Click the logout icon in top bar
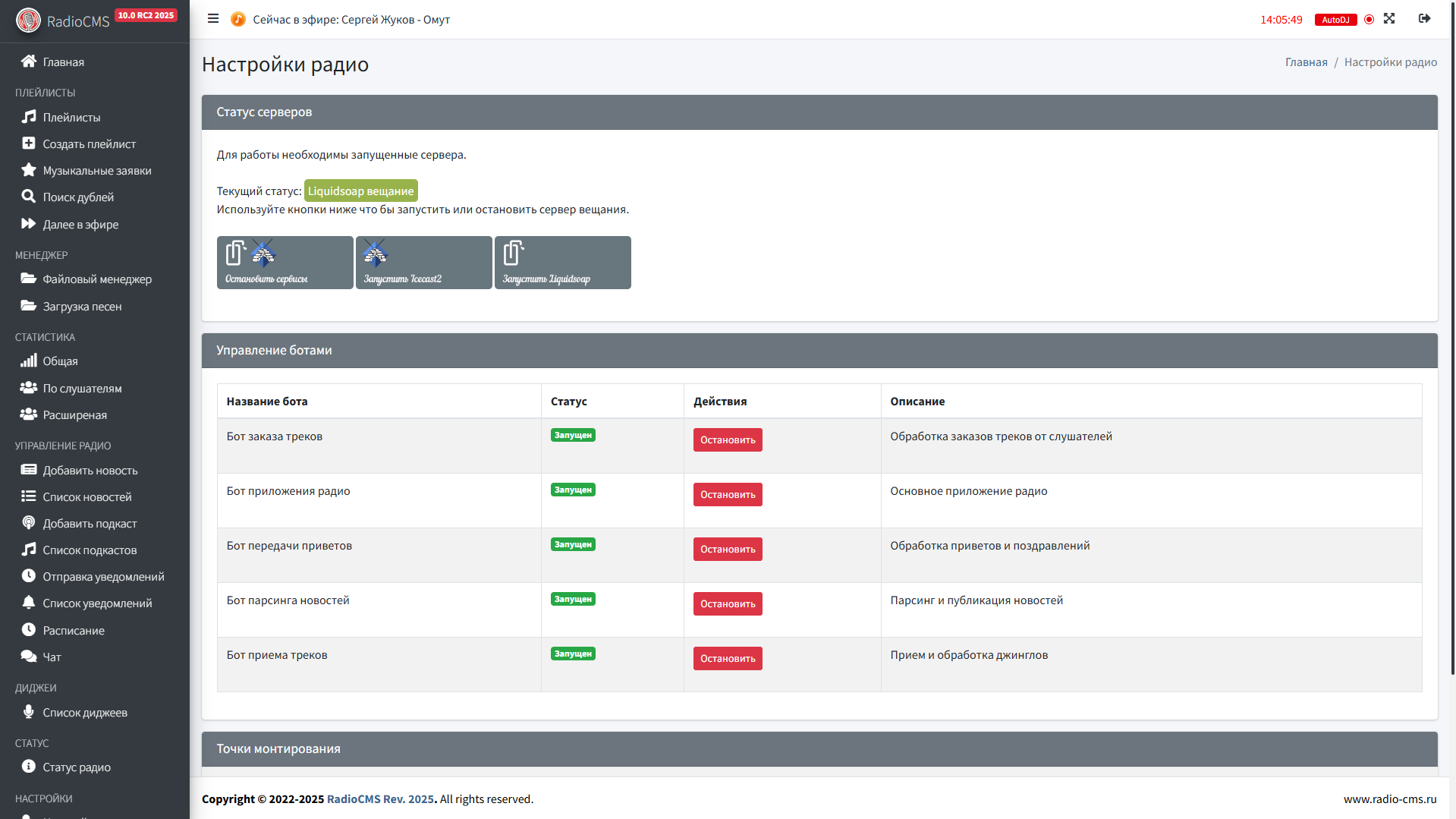Image resolution: width=1456 pixels, height=819 pixels. (1424, 19)
